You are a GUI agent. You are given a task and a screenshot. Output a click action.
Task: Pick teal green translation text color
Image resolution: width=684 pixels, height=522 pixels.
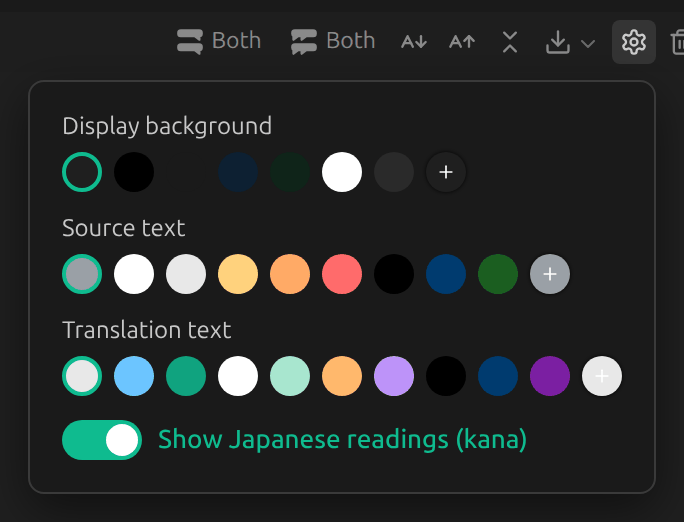[186, 376]
